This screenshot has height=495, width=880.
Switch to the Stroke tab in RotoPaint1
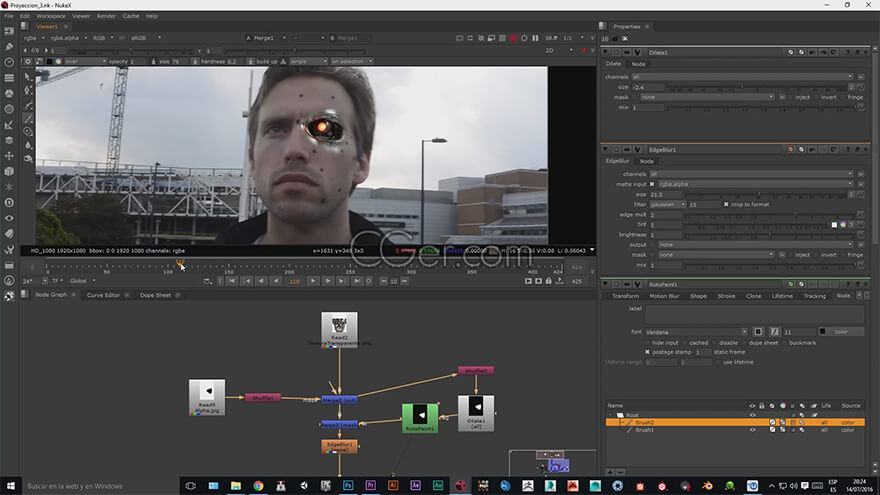(726, 296)
